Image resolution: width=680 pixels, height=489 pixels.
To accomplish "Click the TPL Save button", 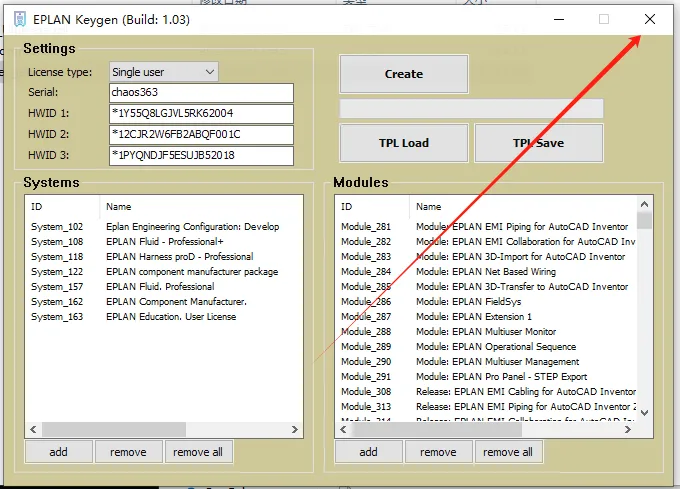I will 539,143.
